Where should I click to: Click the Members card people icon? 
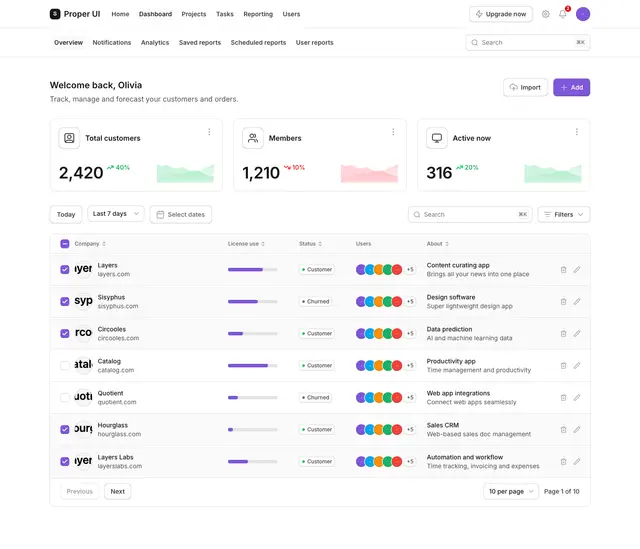point(253,138)
